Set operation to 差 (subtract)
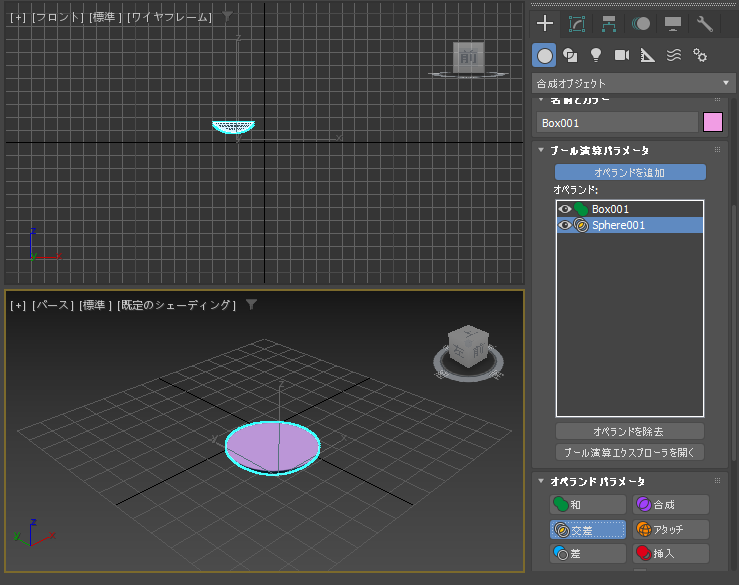 [x=588, y=553]
